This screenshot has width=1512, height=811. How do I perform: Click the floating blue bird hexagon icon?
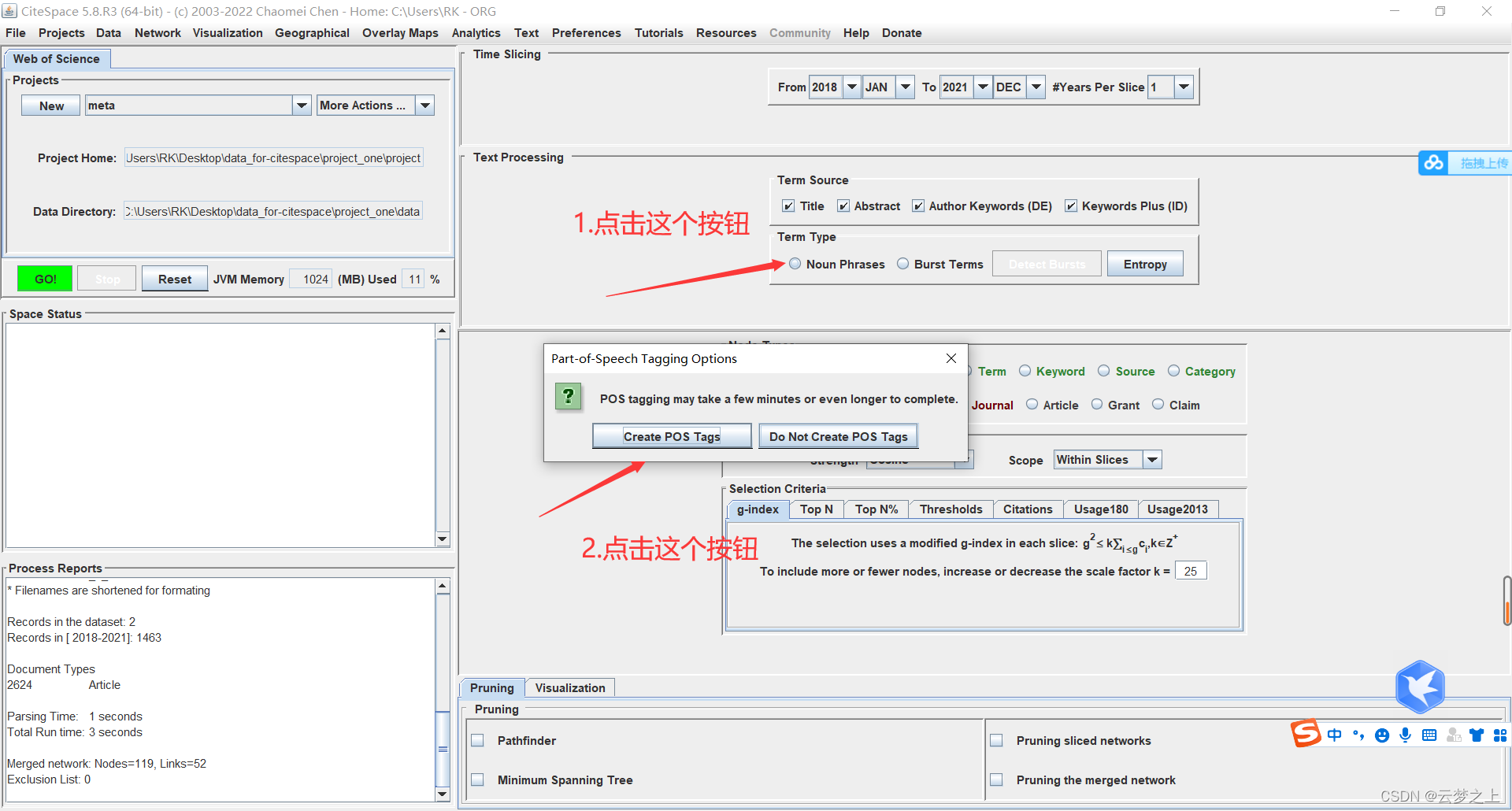point(1420,687)
